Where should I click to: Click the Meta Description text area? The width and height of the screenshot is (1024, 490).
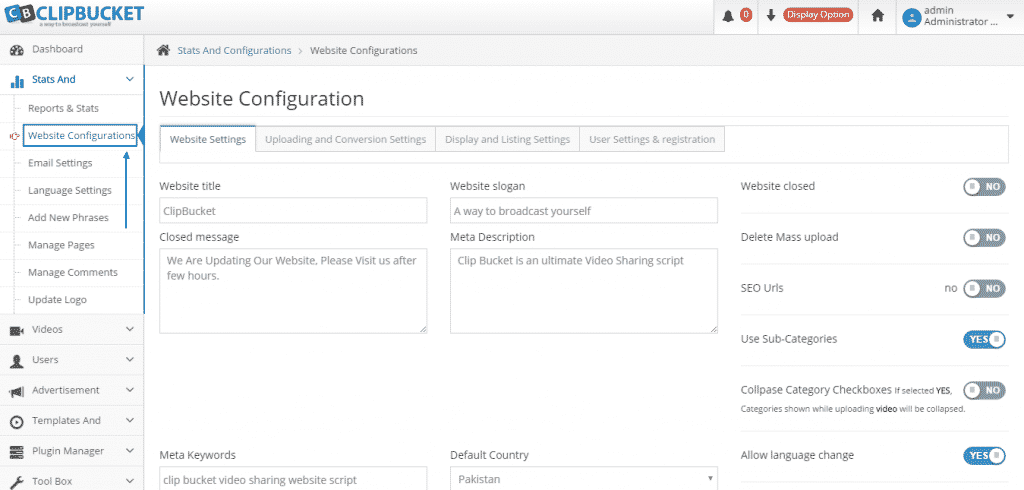584,291
